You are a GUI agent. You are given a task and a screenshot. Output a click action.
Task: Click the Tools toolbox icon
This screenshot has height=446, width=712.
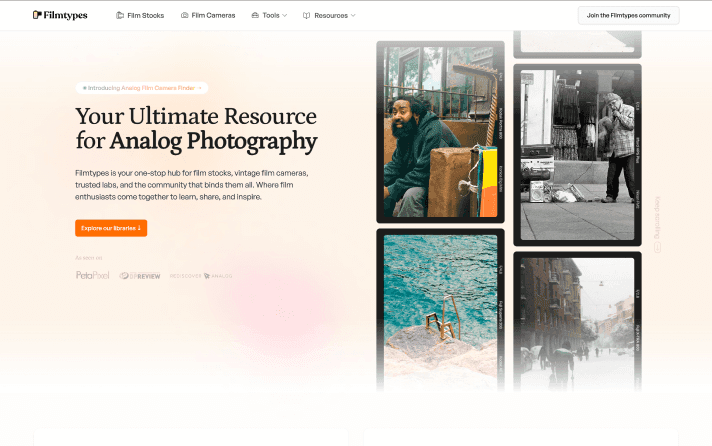255,15
